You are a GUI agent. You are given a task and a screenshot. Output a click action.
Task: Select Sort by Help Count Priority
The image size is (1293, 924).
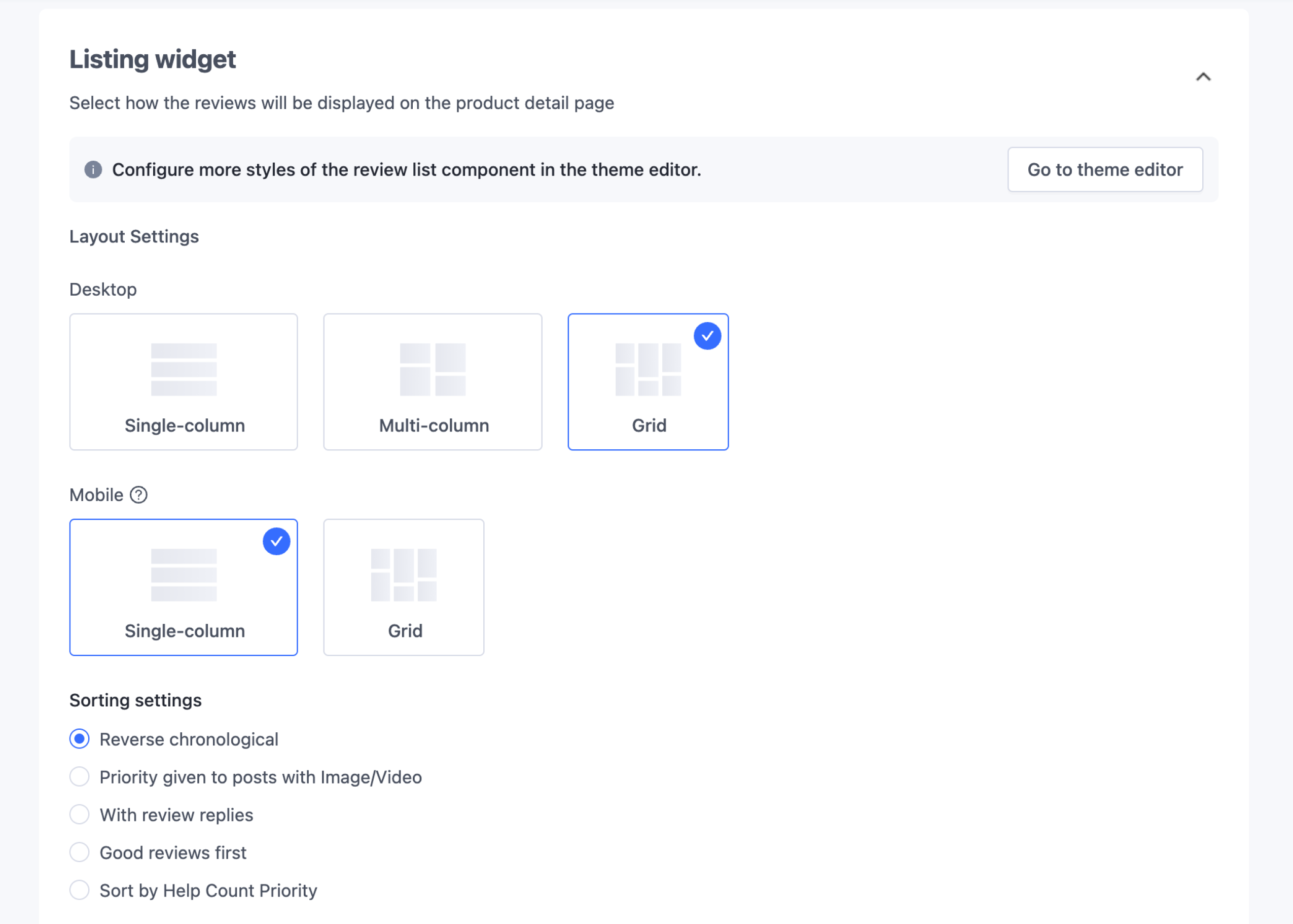[80, 891]
